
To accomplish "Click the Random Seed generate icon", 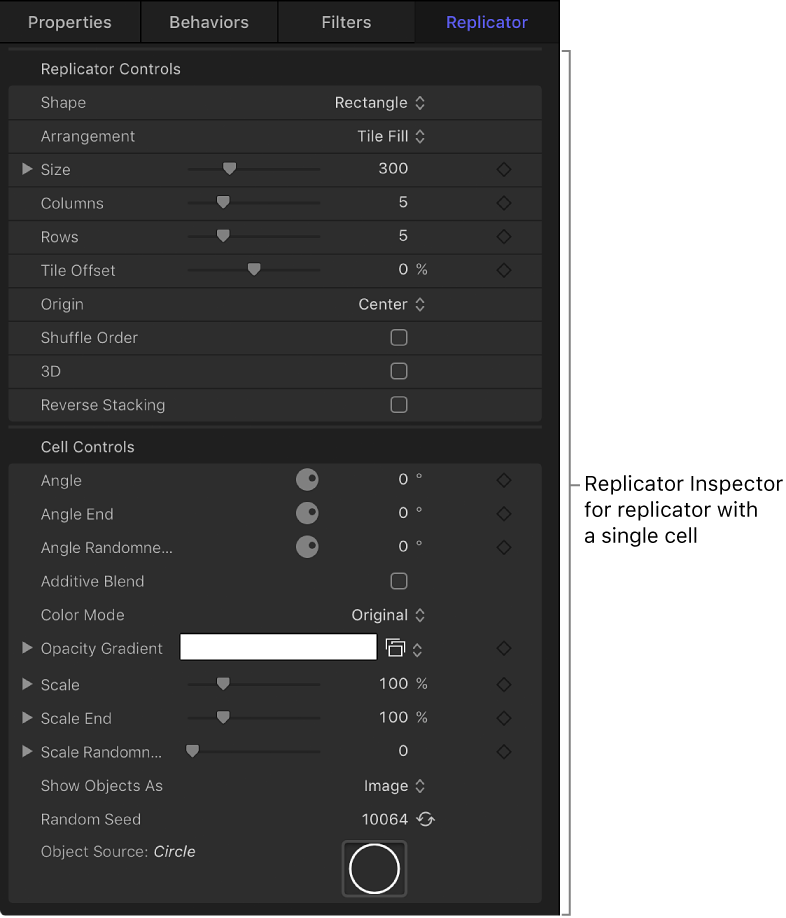I will [424, 817].
